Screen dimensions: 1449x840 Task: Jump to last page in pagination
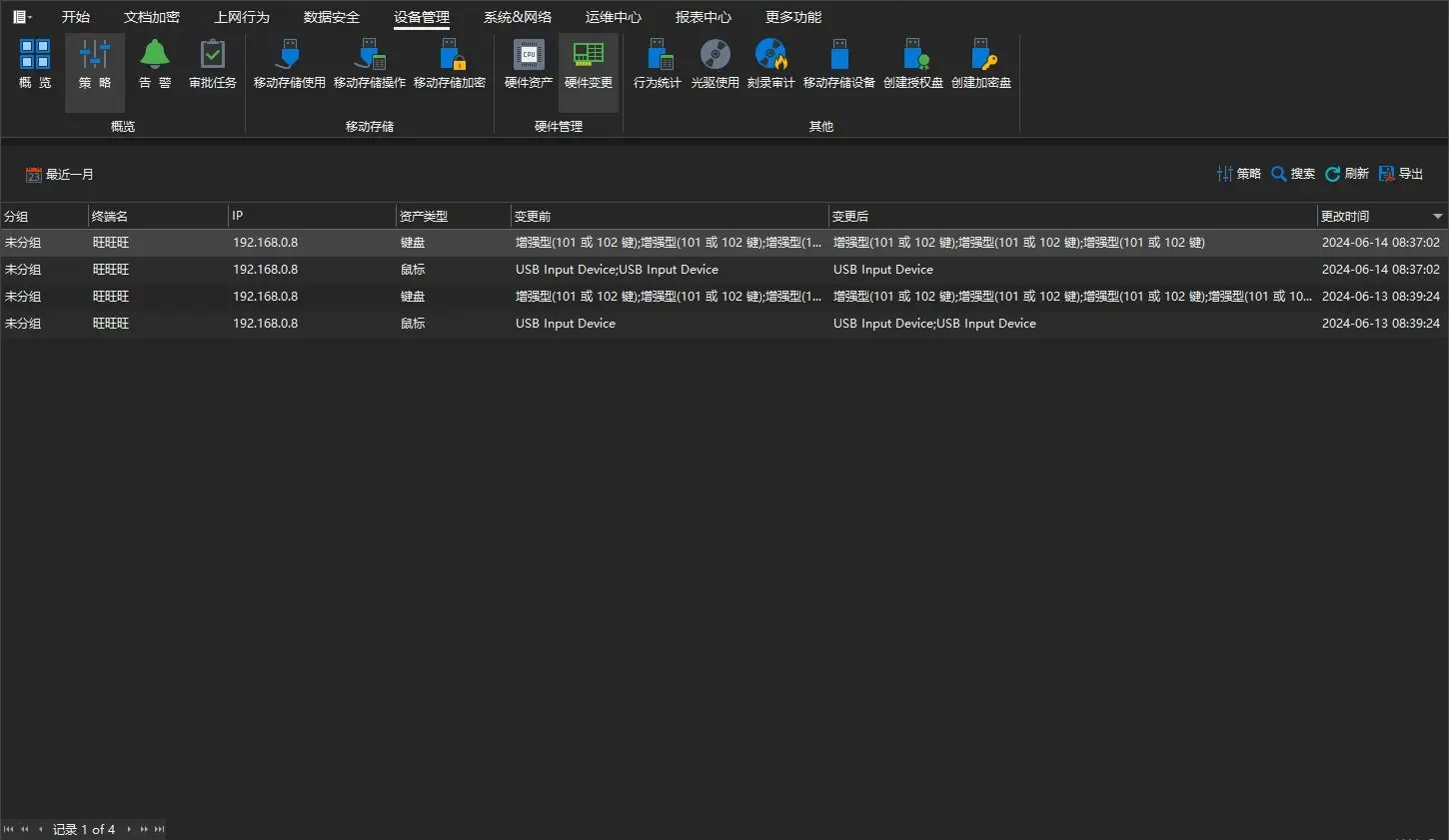[x=158, y=829]
